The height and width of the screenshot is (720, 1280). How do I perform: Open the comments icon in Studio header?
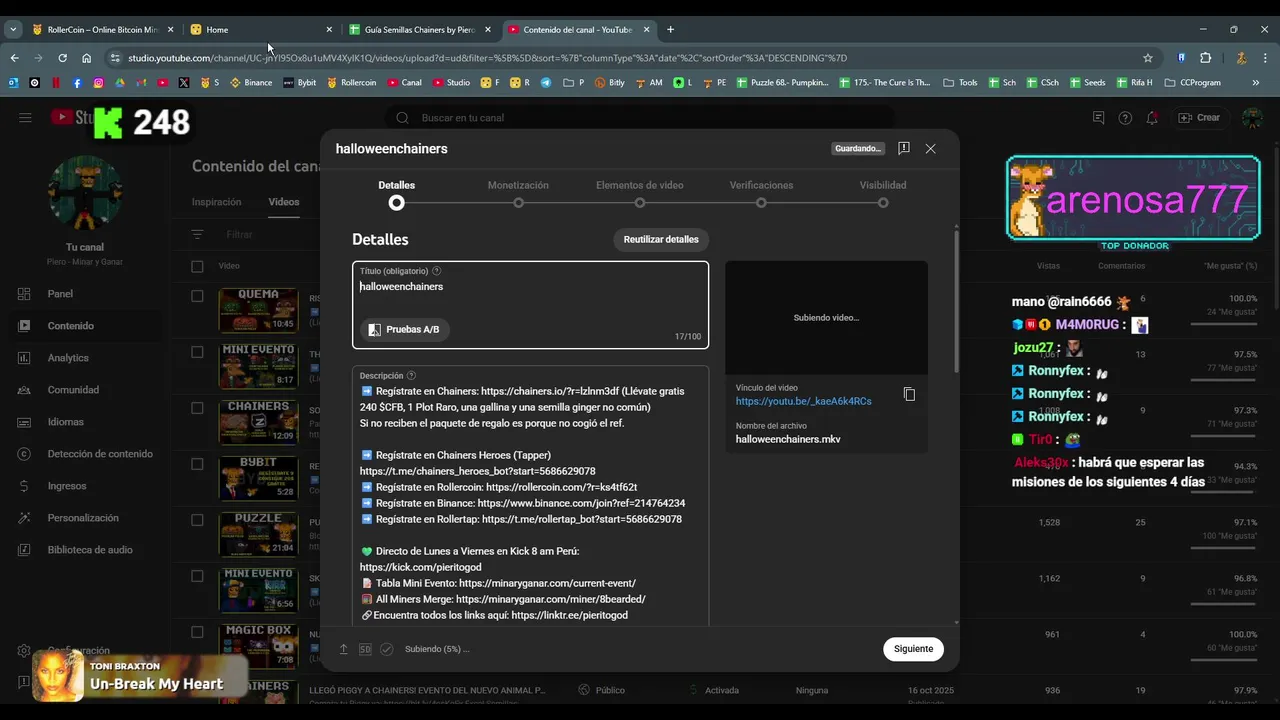pyautogui.click(x=1098, y=118)
